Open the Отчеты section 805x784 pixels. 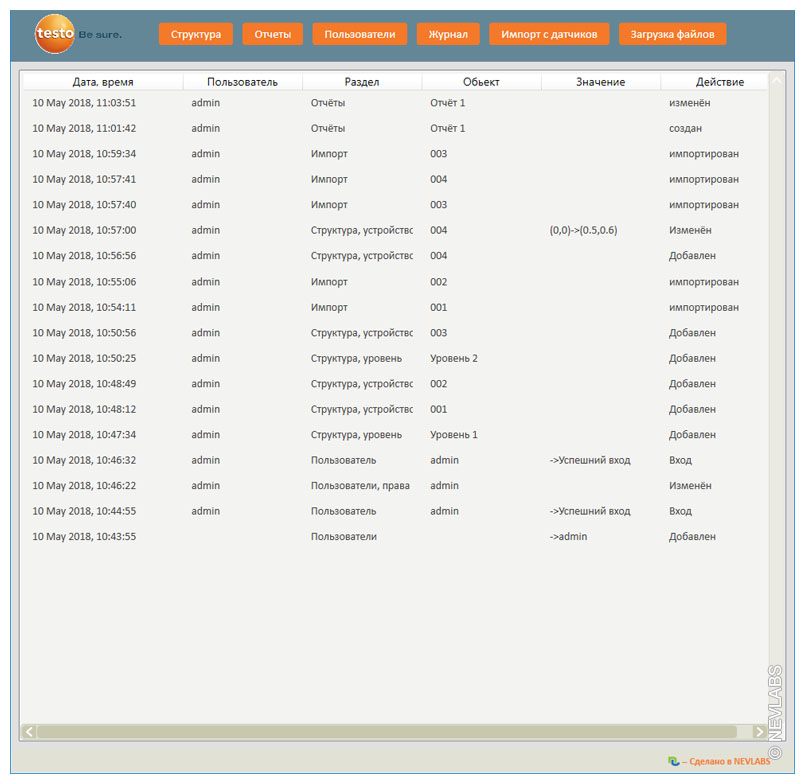click(272, 34)
